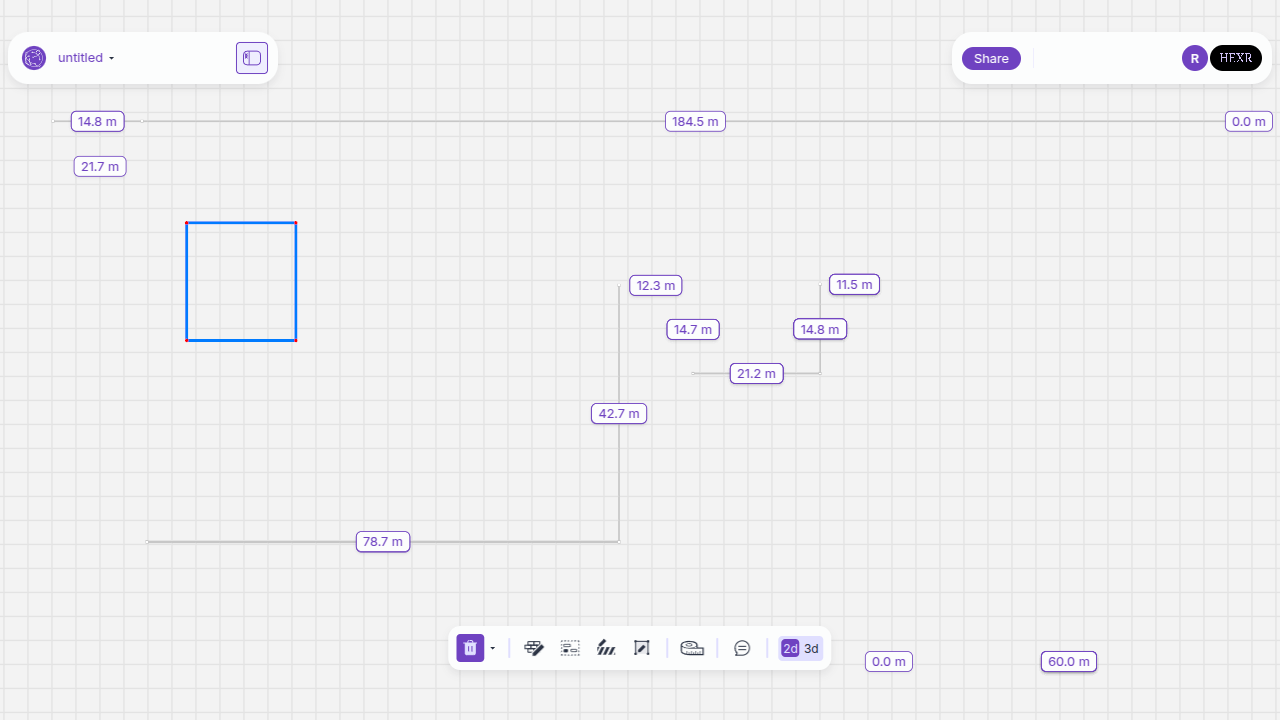Click the purple trash delete tool
This screenshot has width=1280, height=720.
tap(470, 648)
